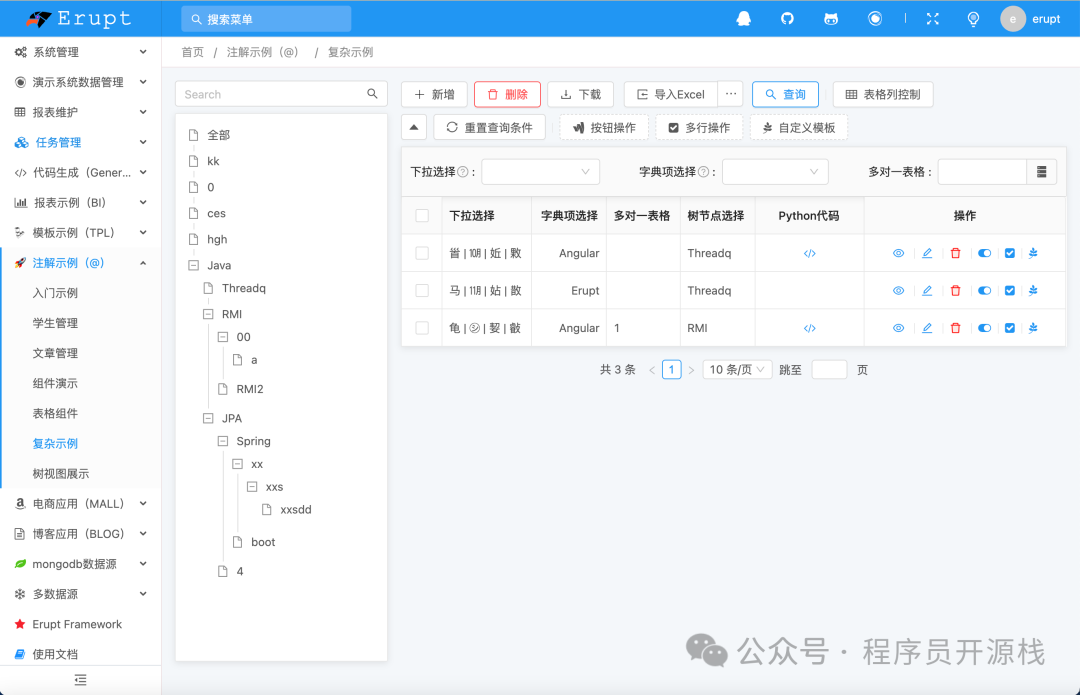The width and height of the screenshot is (1080, 695).
Task: View details of the Erupt row with eye icon
Action: (x=898, y=290)
